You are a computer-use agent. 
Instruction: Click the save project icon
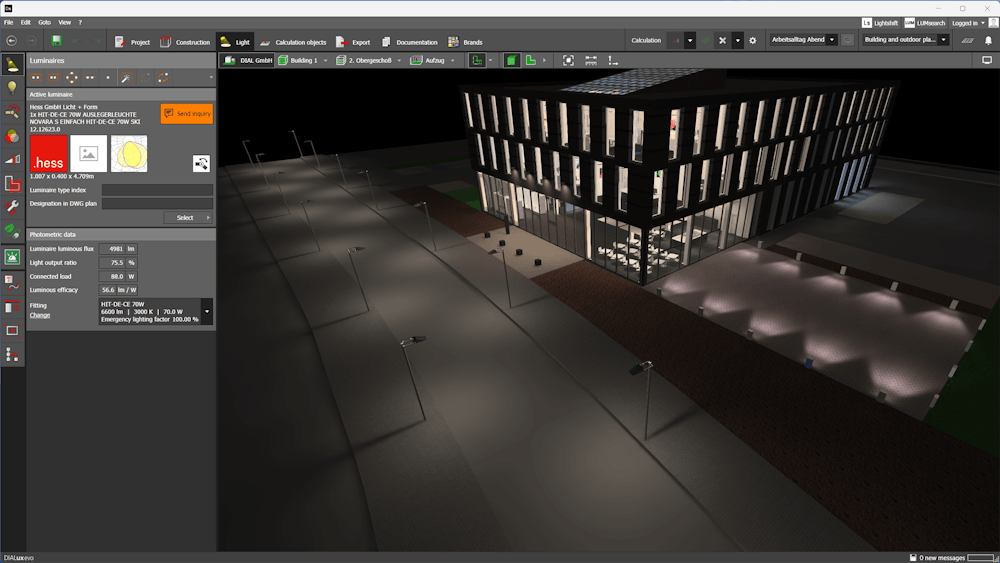(x=56, y=41)
